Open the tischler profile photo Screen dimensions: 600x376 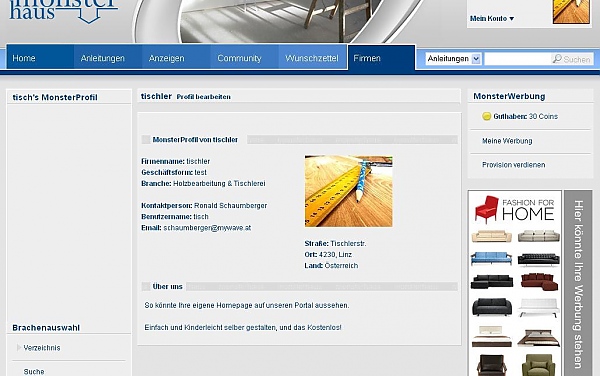349,191
